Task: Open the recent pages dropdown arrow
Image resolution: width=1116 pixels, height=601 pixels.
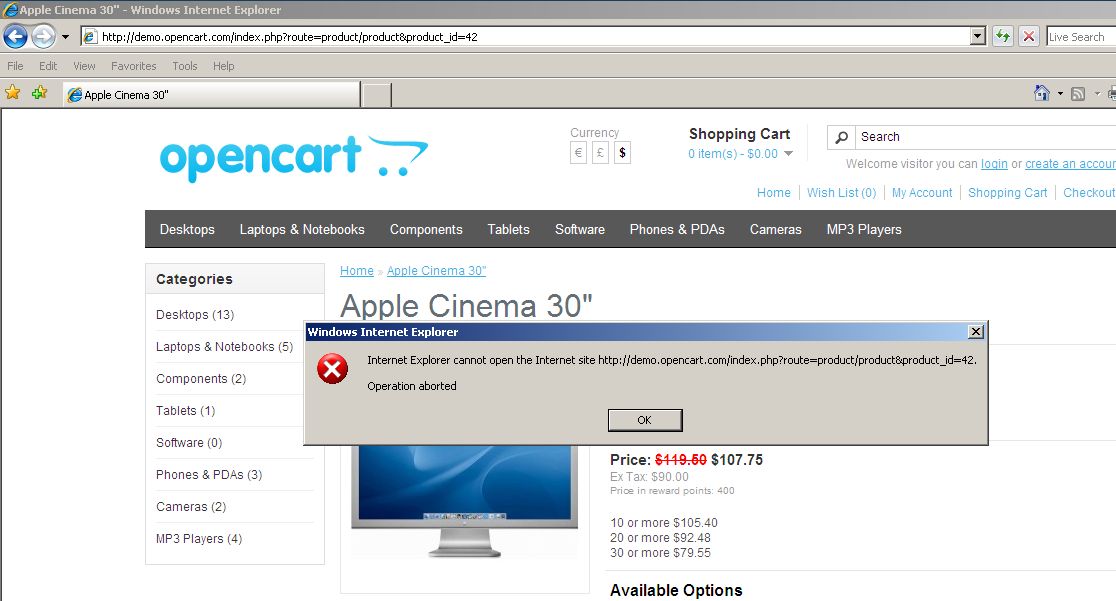Action: tap(65, 37)
